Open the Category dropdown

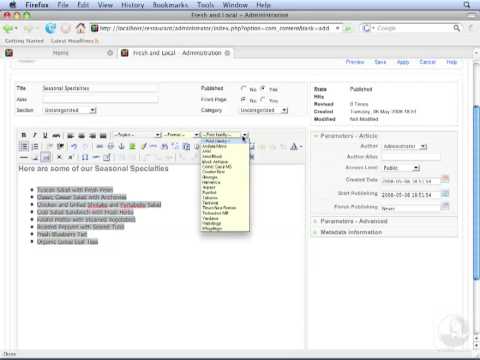tap(264, 110)
